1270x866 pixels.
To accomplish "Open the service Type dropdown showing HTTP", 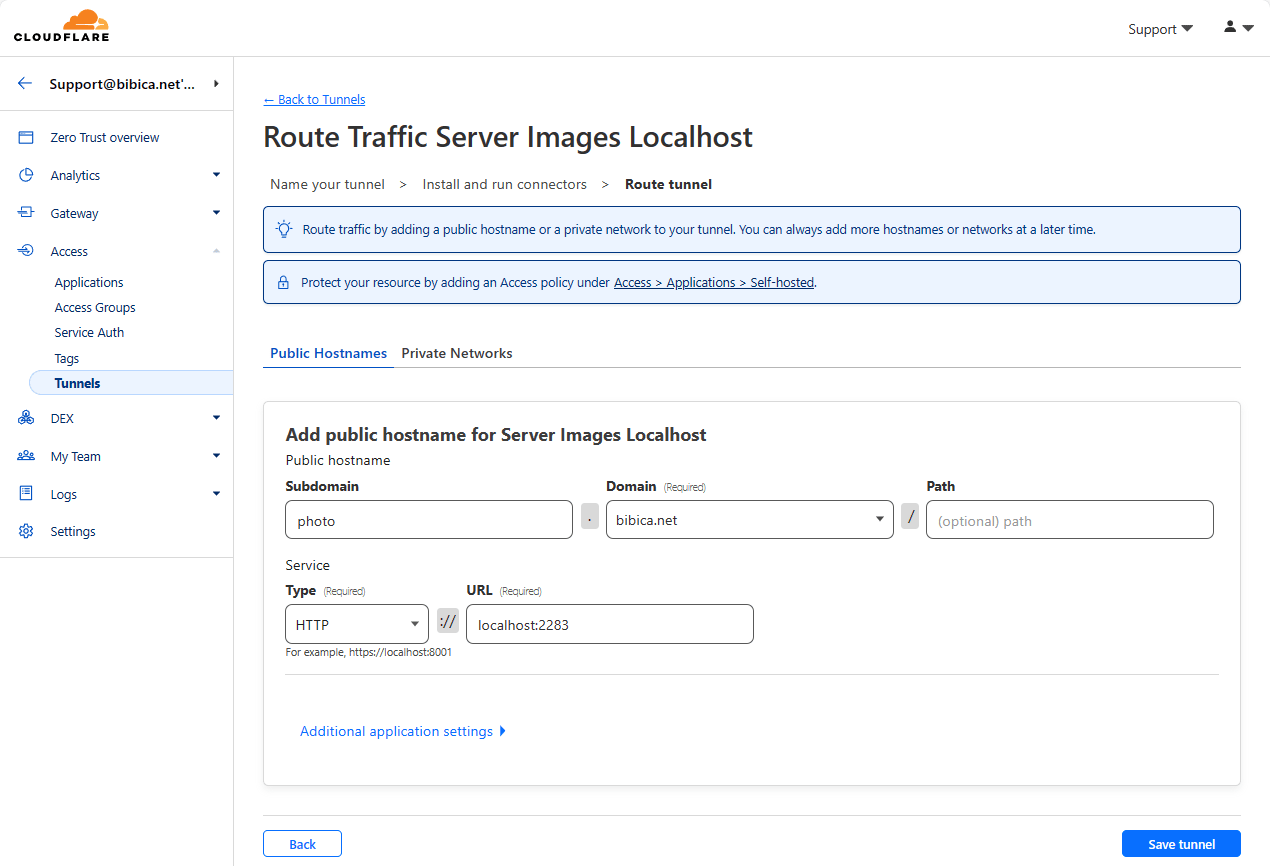I will tap(357, 624).
